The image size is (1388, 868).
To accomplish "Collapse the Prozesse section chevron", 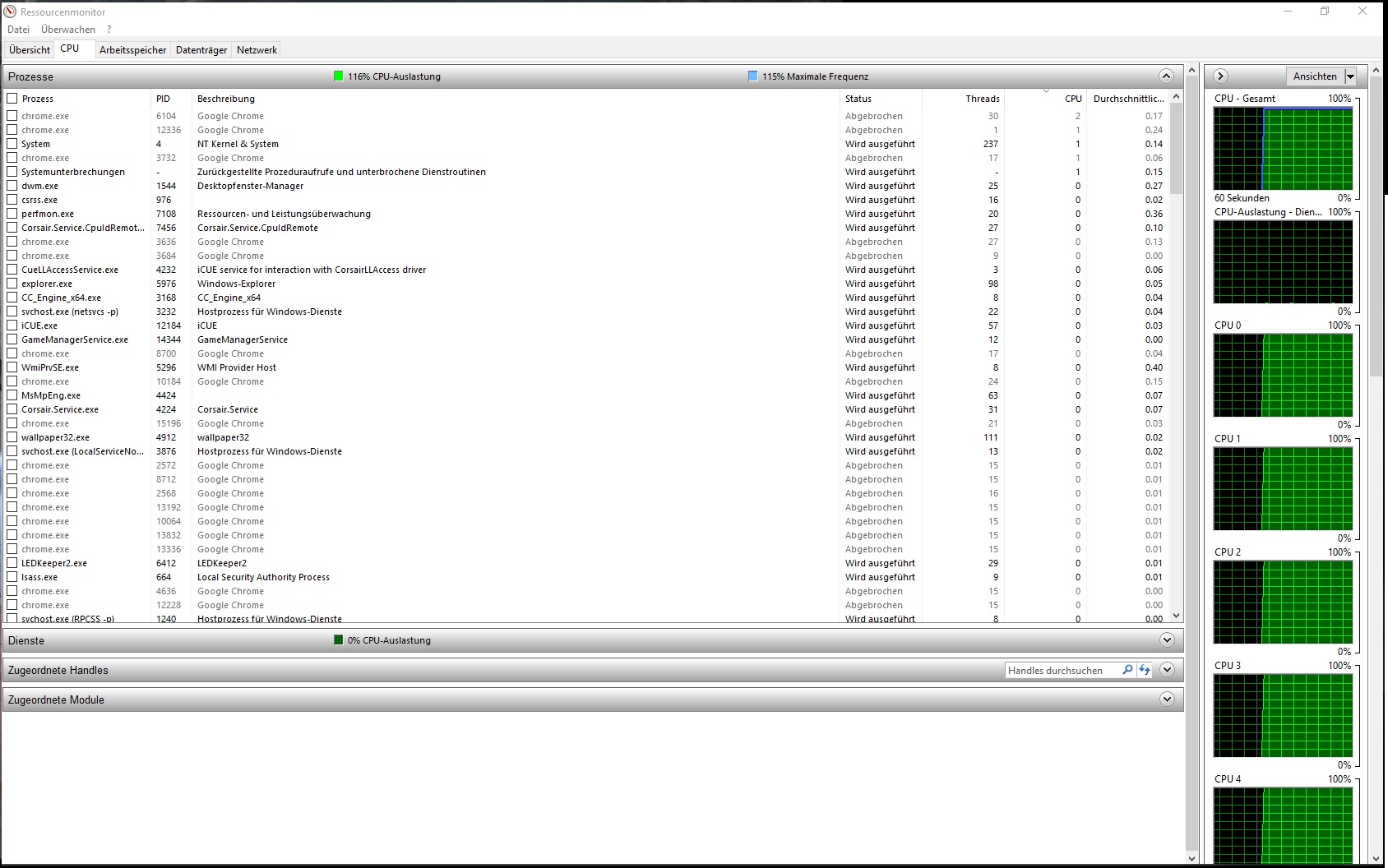I will tap(1166, 76).
